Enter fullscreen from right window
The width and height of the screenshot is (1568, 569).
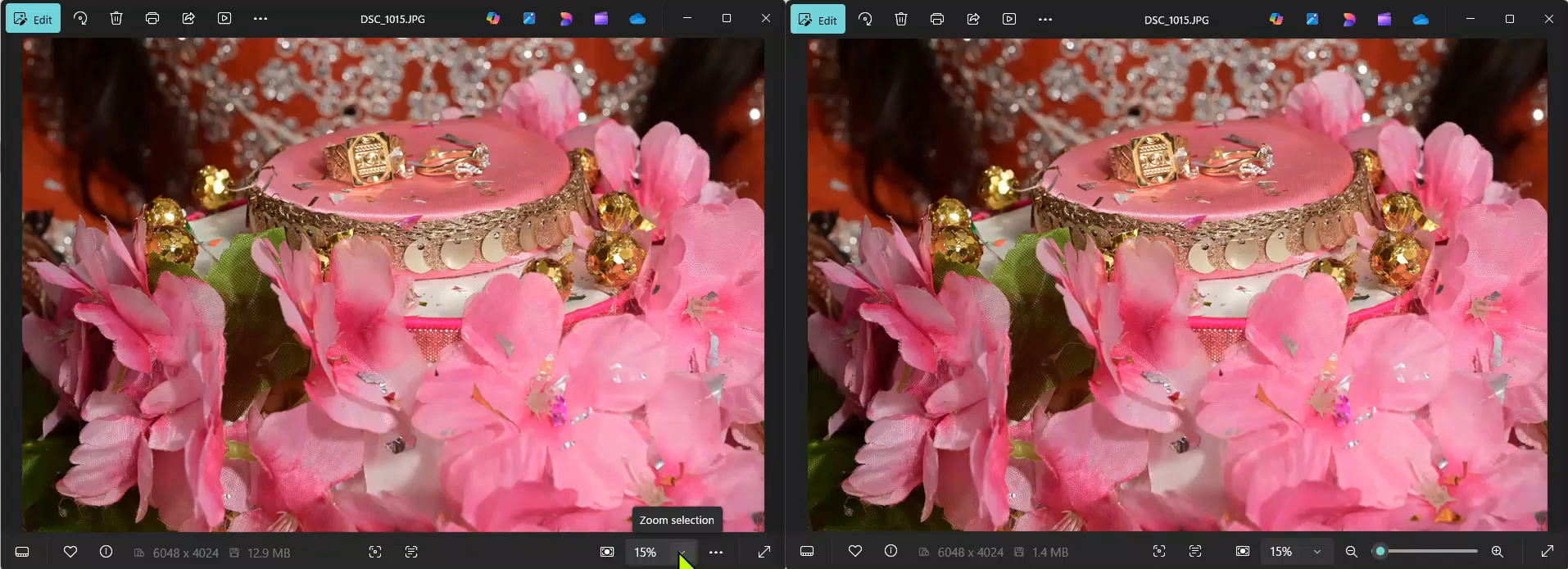point(1548,551)
